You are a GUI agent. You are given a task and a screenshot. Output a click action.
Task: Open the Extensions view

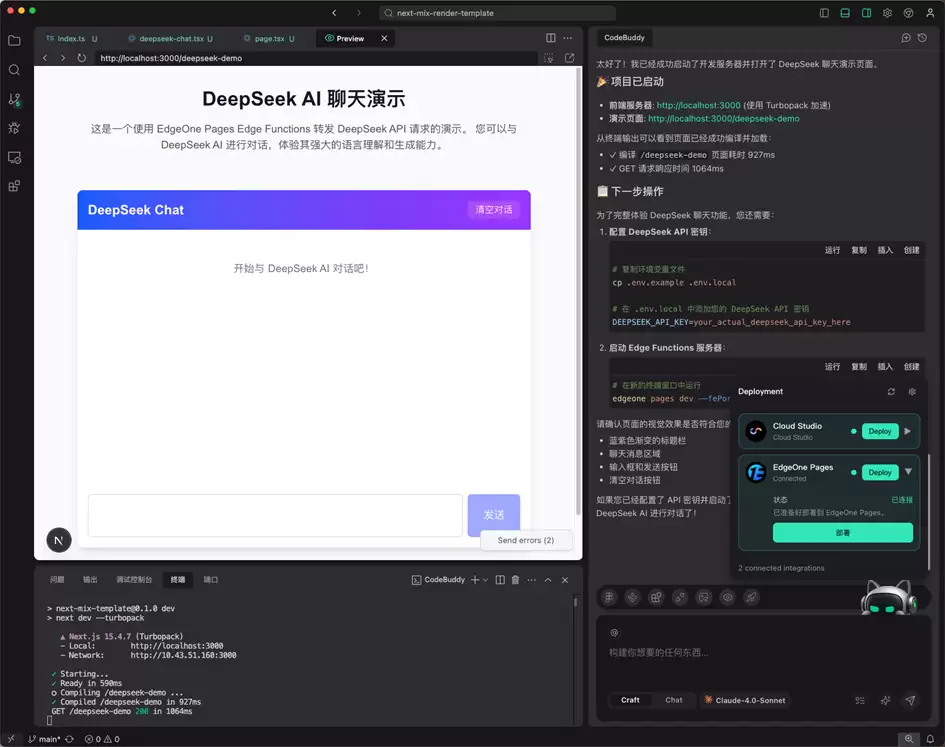click(x=14, y=187)
